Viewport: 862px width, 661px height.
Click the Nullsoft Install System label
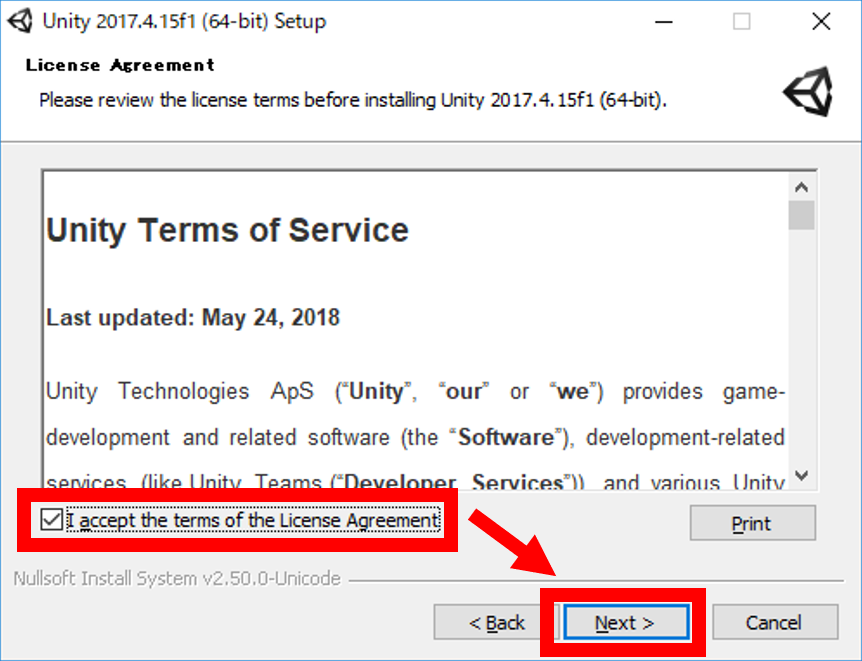point(177,579)
